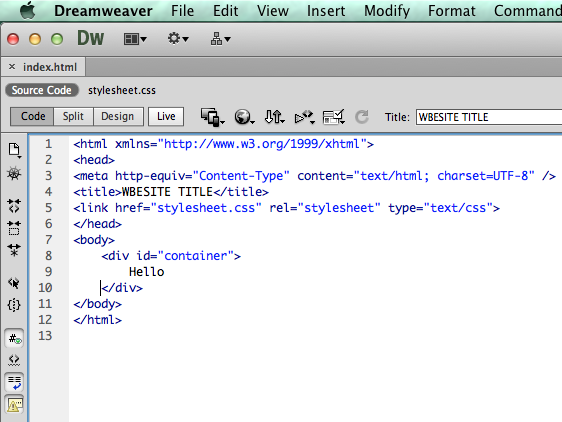
Task: Open the File menu
Action: pos(182,11)
